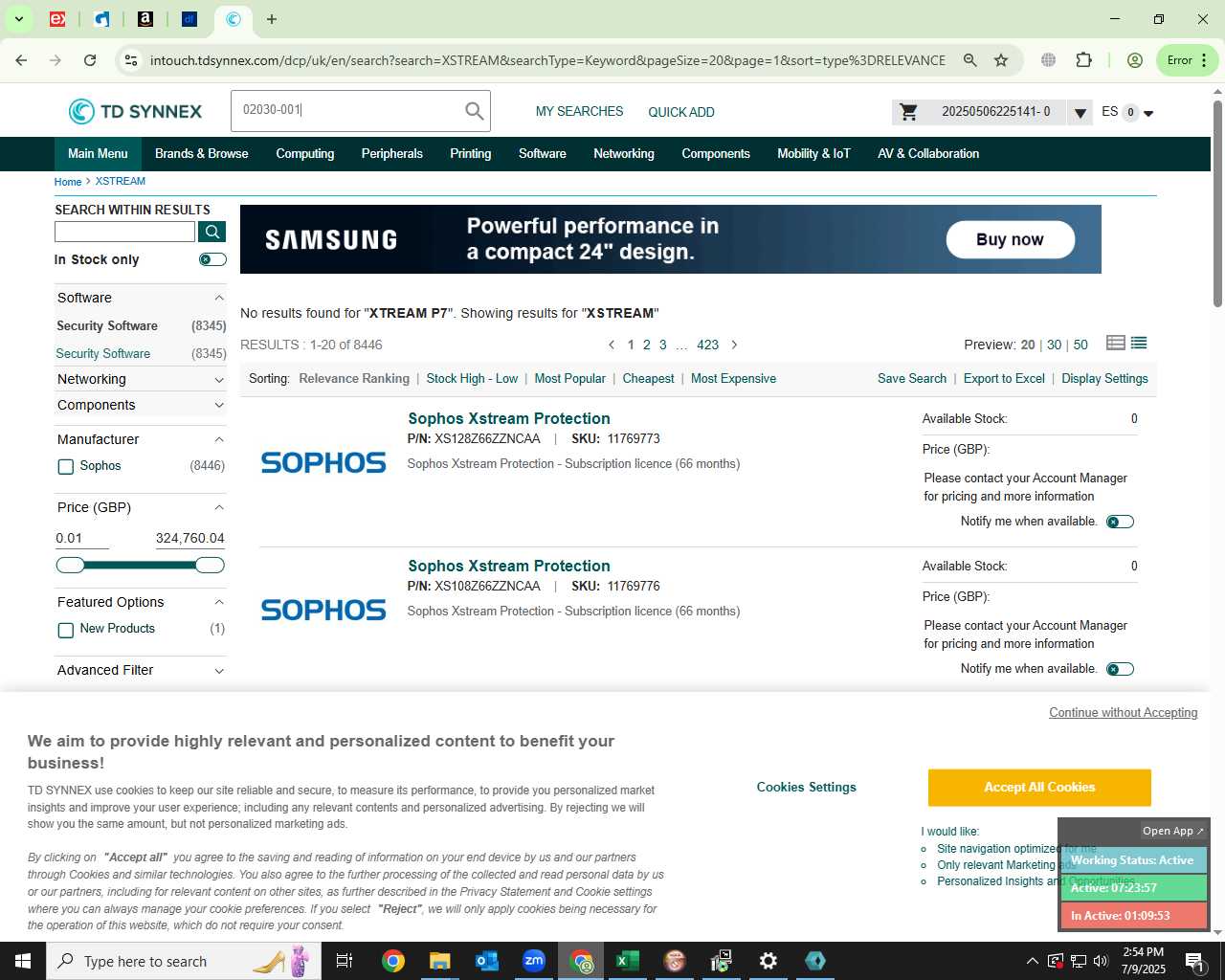
Task: Open Zoom from the taskbar
Action: 534,961
